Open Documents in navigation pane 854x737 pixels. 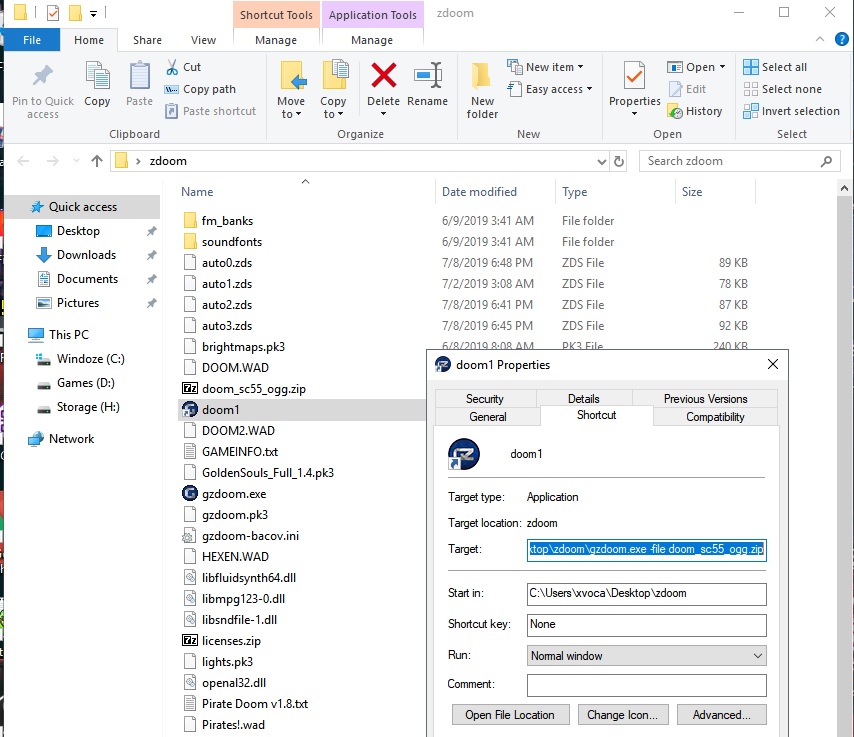tap(87, 279)
